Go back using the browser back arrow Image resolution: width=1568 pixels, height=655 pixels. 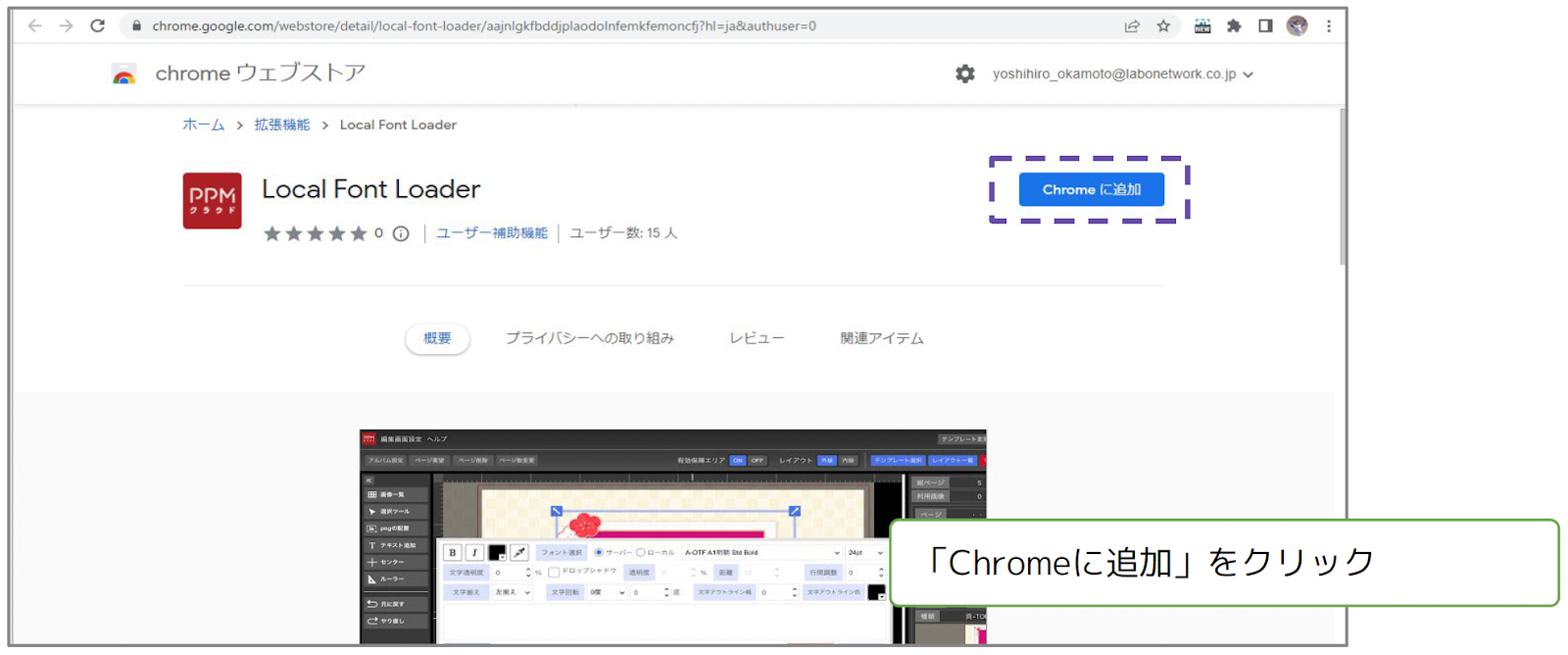tap(35, 26)
